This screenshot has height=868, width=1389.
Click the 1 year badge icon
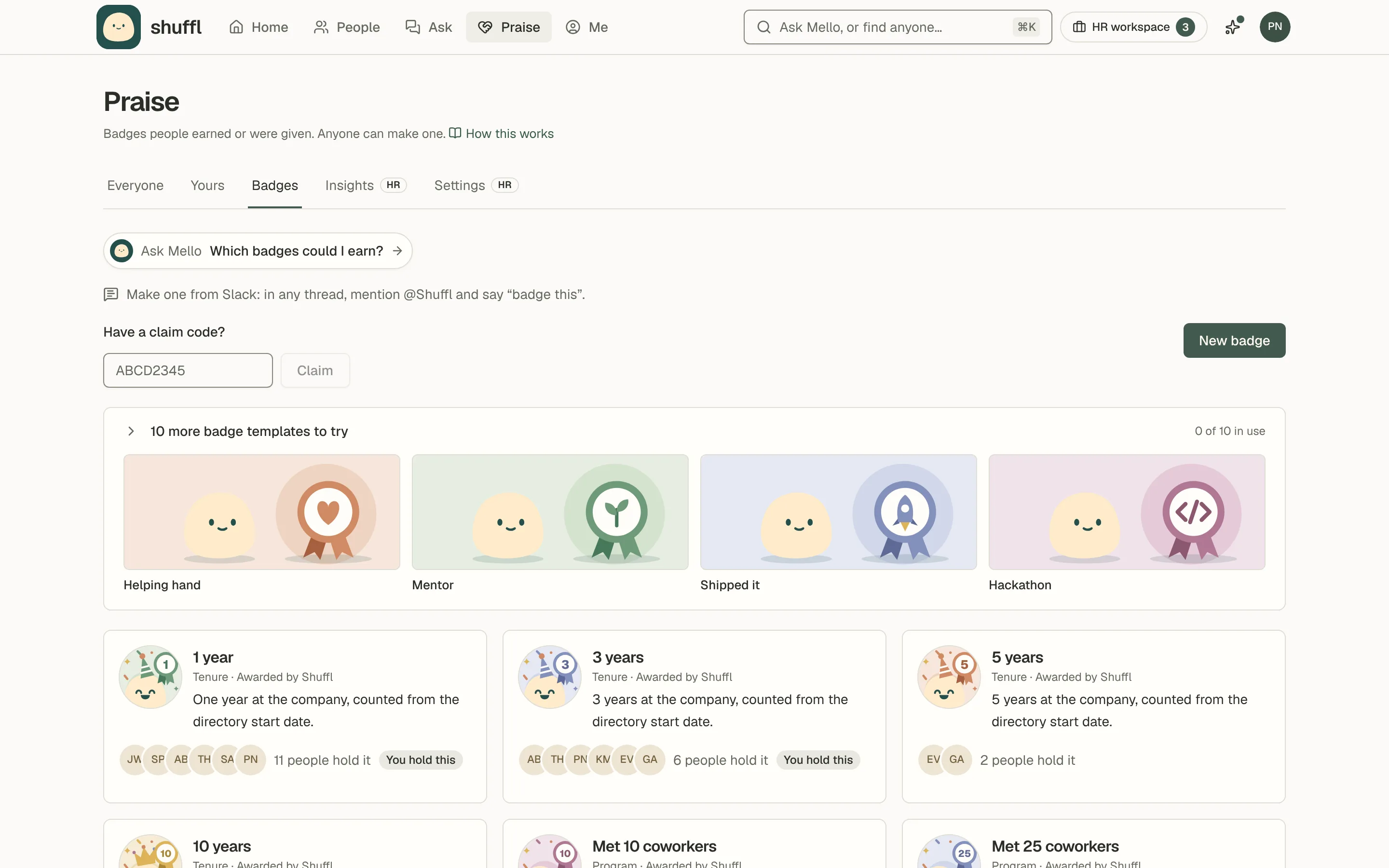click(150, 677)
